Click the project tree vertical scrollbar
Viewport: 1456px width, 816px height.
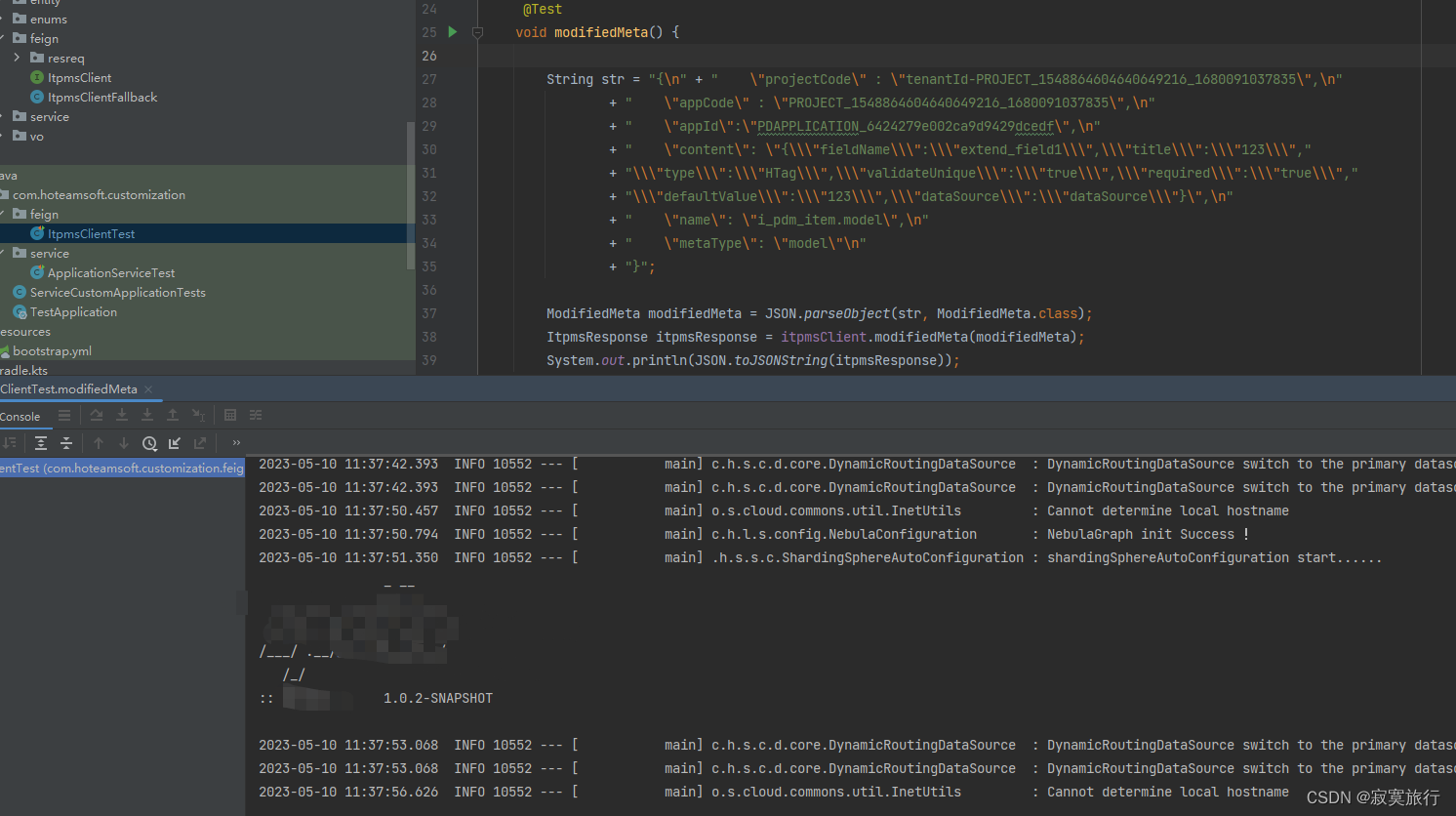click(x=411, y=195)
